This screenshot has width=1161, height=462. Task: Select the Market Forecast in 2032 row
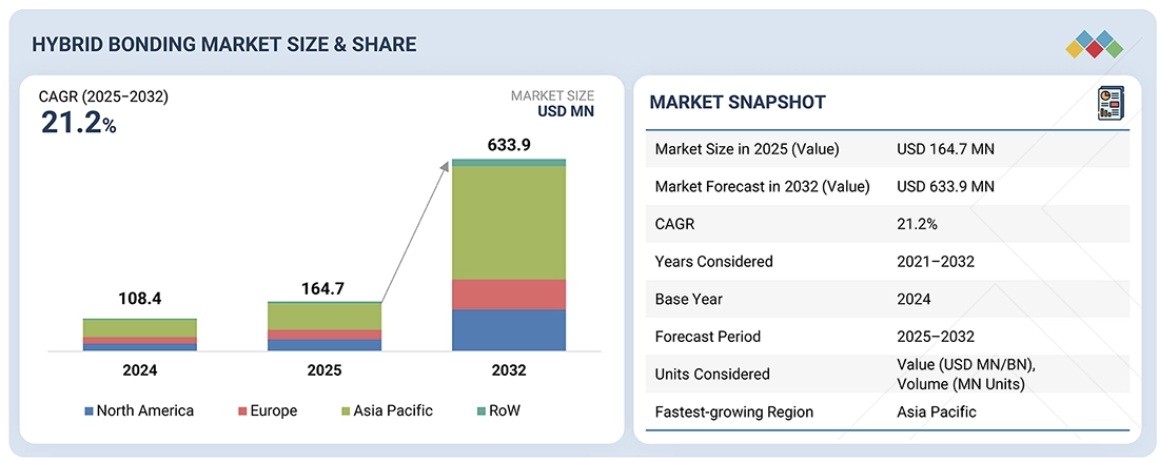click(887, 186)
